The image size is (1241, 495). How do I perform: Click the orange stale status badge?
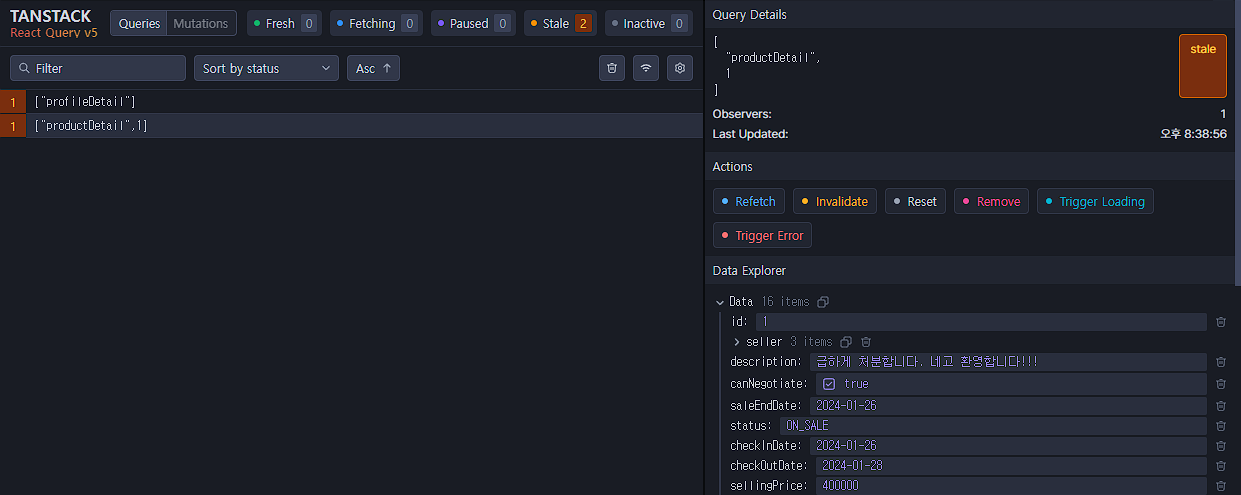[1203, 65]
